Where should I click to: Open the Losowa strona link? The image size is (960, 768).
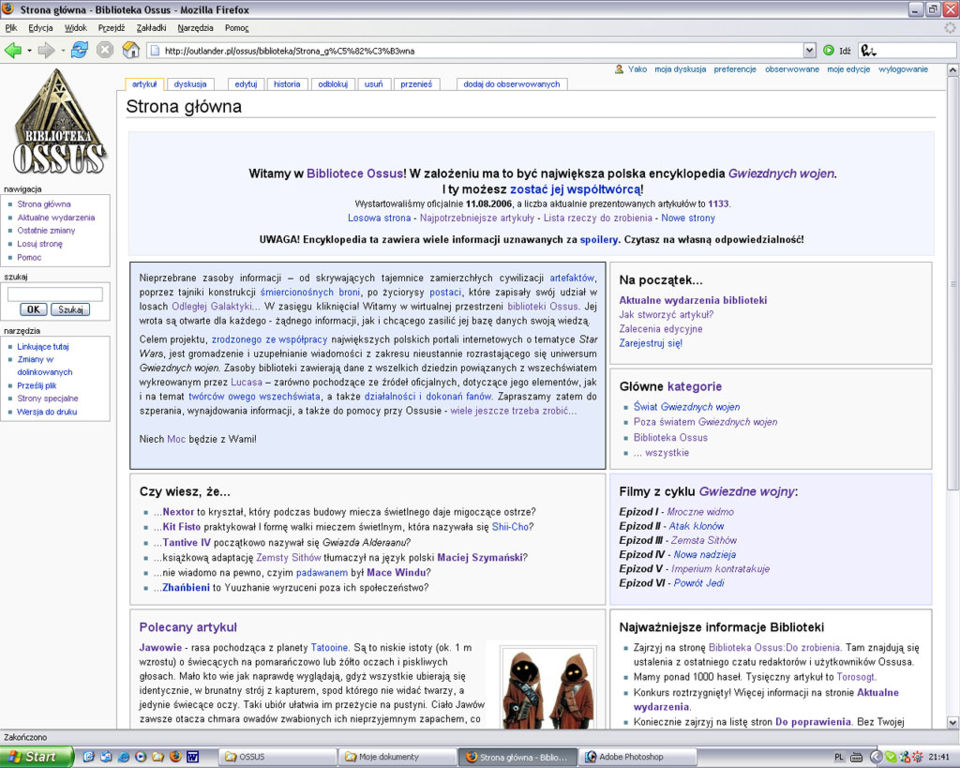(x=379, y=217)
